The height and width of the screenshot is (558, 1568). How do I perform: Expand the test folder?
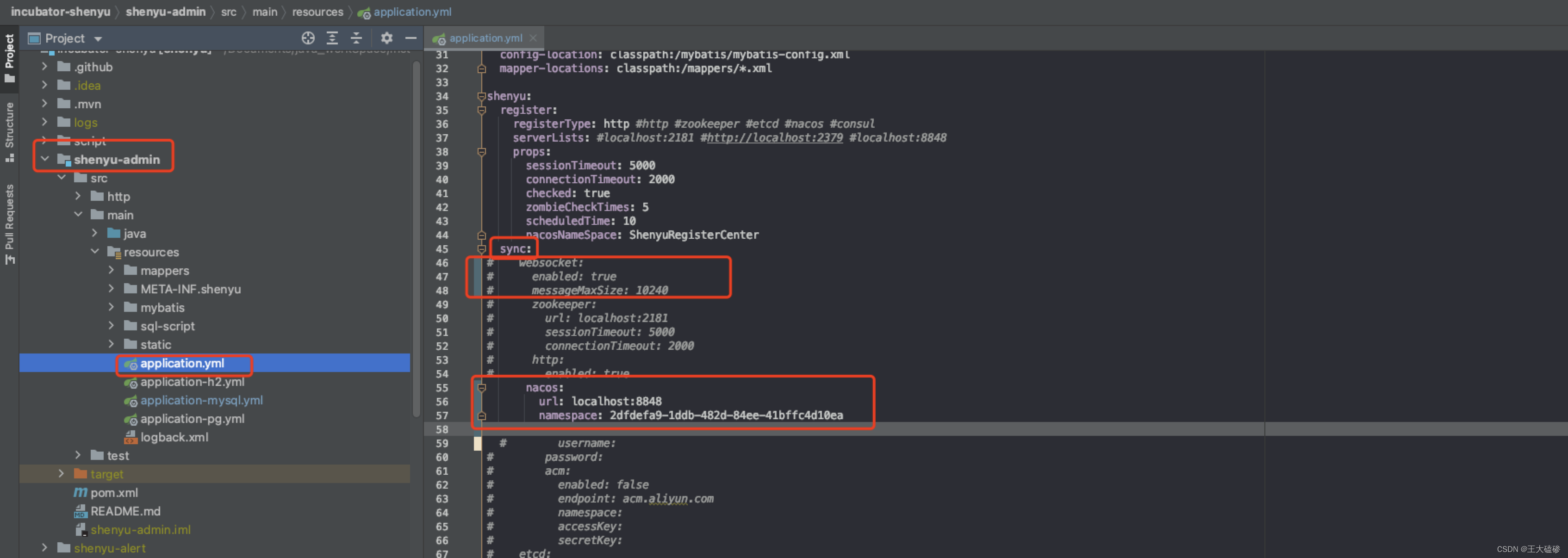point(78,455)
